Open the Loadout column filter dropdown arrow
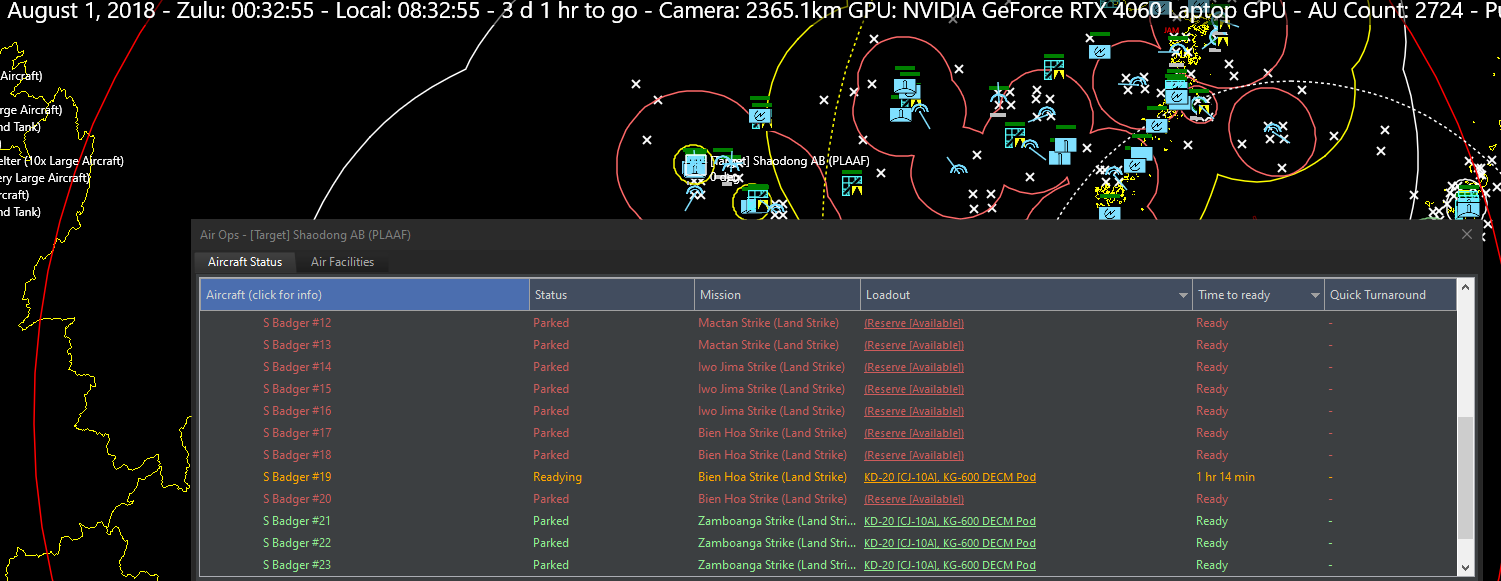 click(x=1184, y=296)
